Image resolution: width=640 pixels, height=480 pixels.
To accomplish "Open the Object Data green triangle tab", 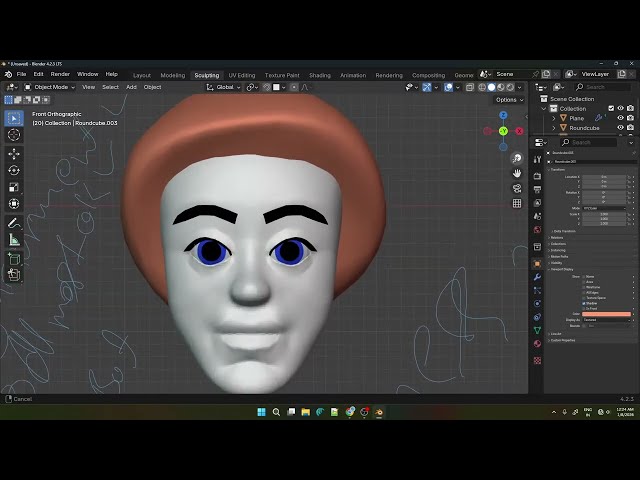I will point(537,330).
